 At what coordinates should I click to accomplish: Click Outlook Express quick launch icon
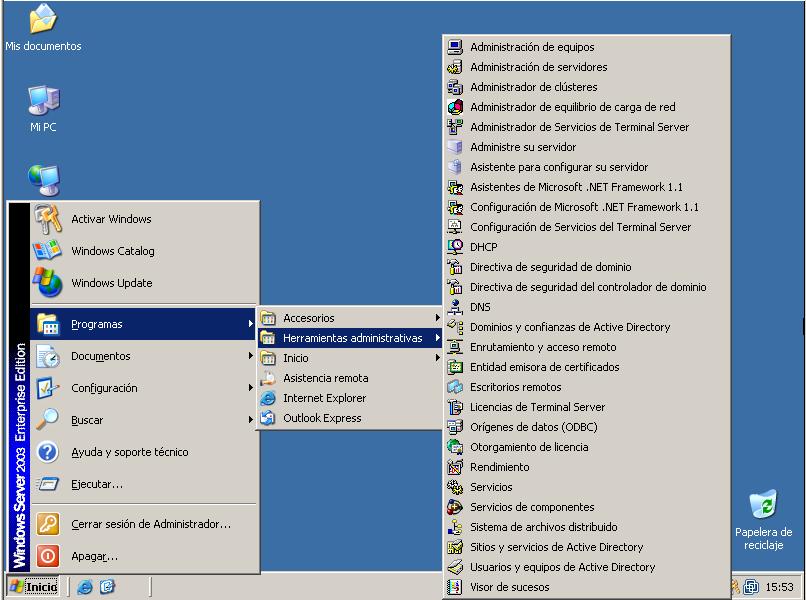[107, 587]
